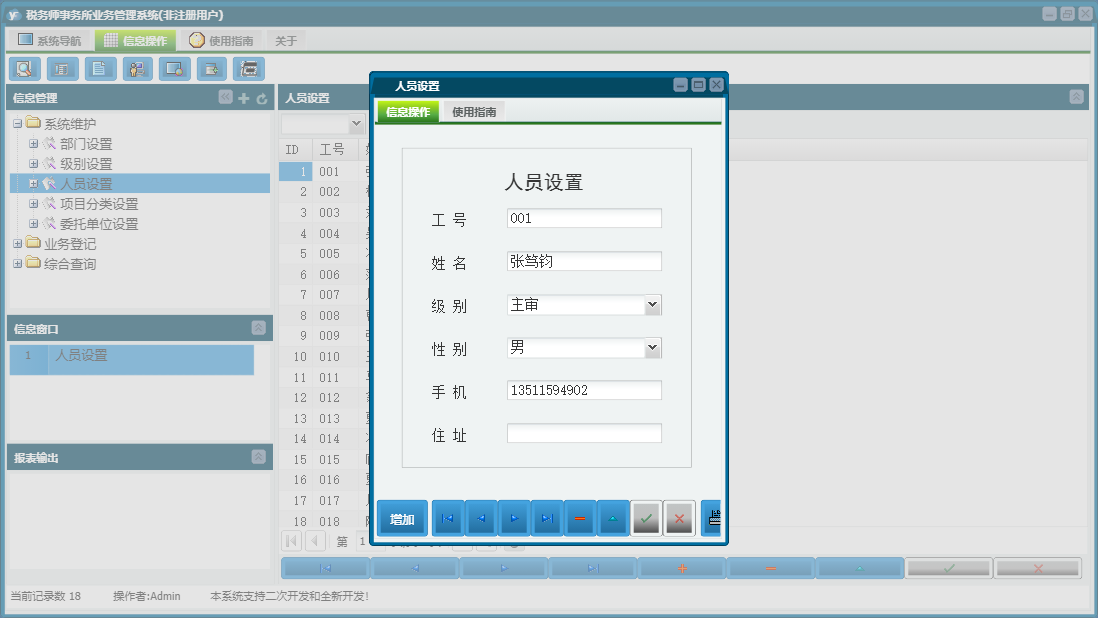
Task: Click the ID column header
Action: click(293, 150)
